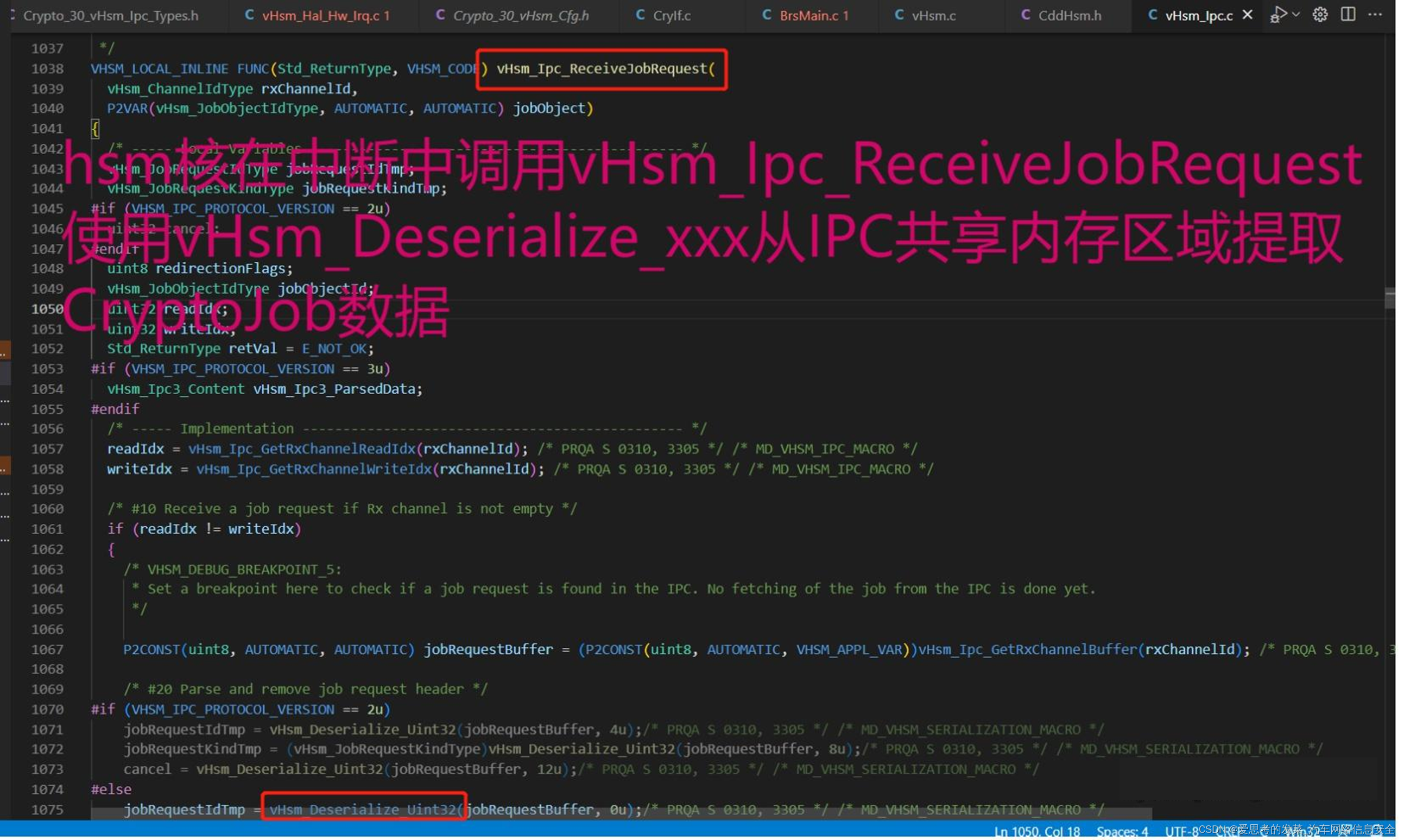
Task: Select the vHsm_Hal_Hw_Irq.c tab
Action: [326, 16]
